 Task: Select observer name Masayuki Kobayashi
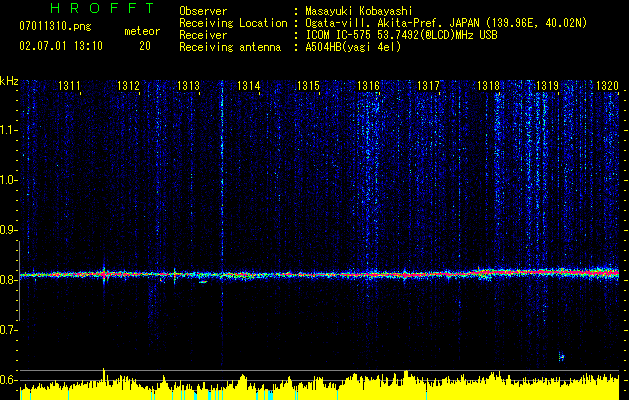[359, 11]
